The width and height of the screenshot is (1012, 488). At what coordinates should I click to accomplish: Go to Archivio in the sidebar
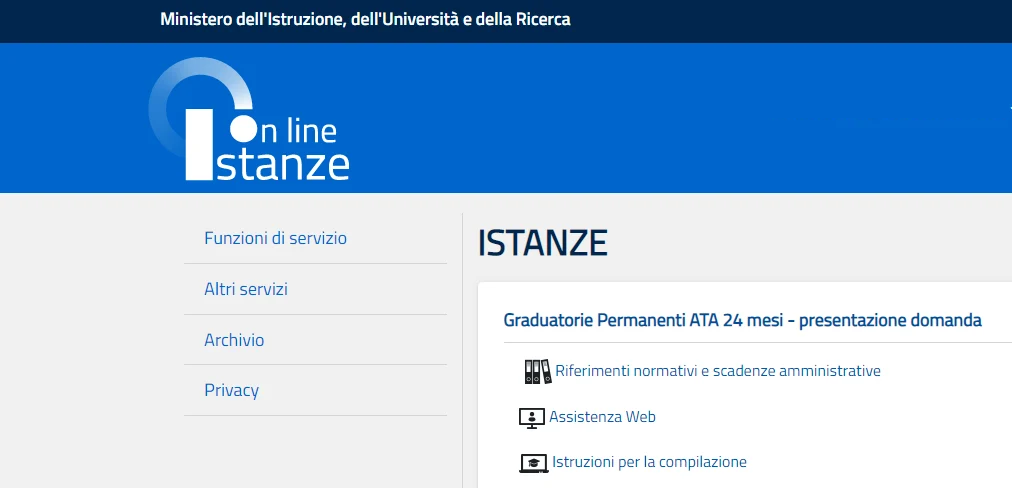coord(234,340)
